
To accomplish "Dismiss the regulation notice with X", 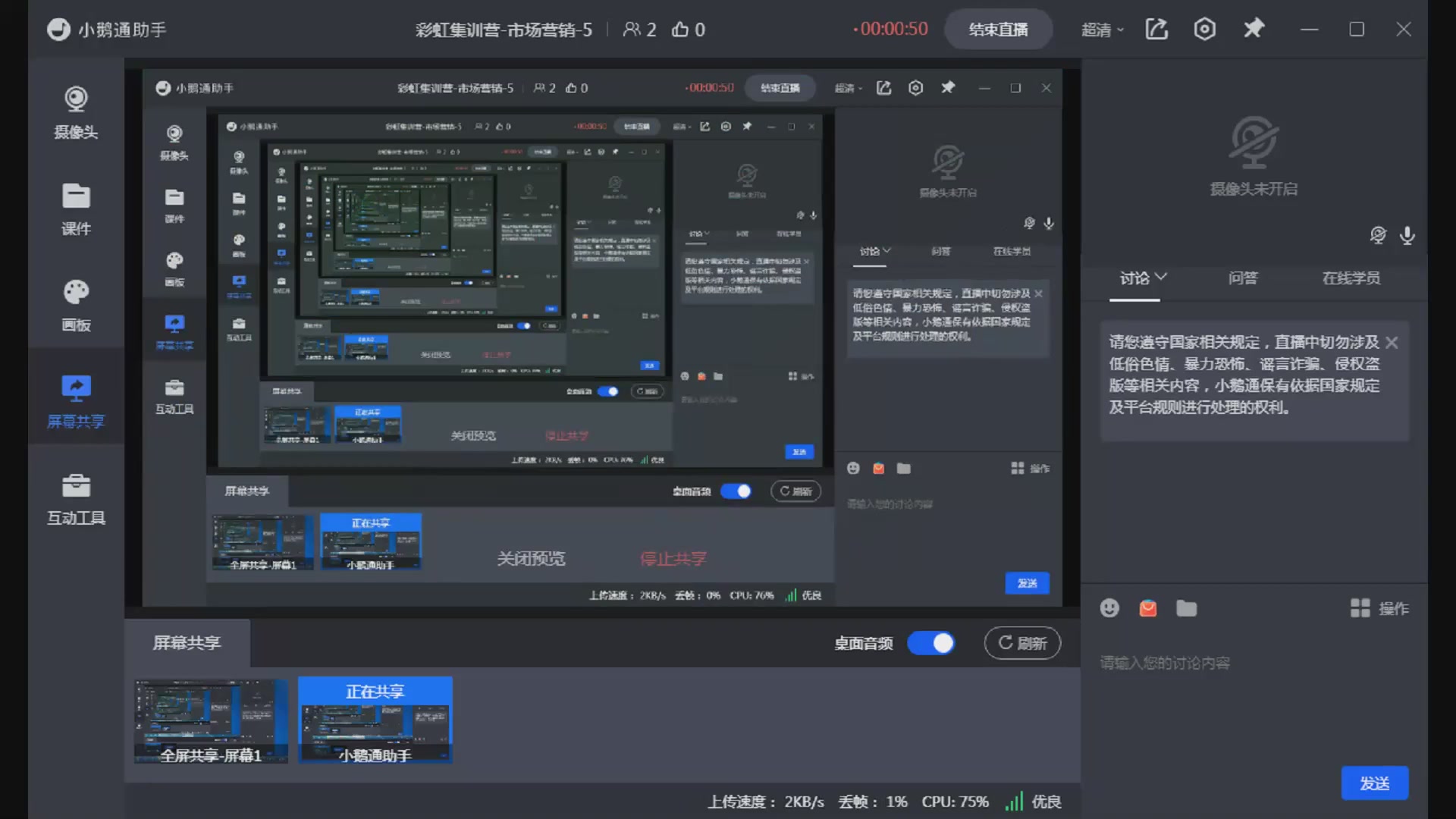I will click(1392, 342).
